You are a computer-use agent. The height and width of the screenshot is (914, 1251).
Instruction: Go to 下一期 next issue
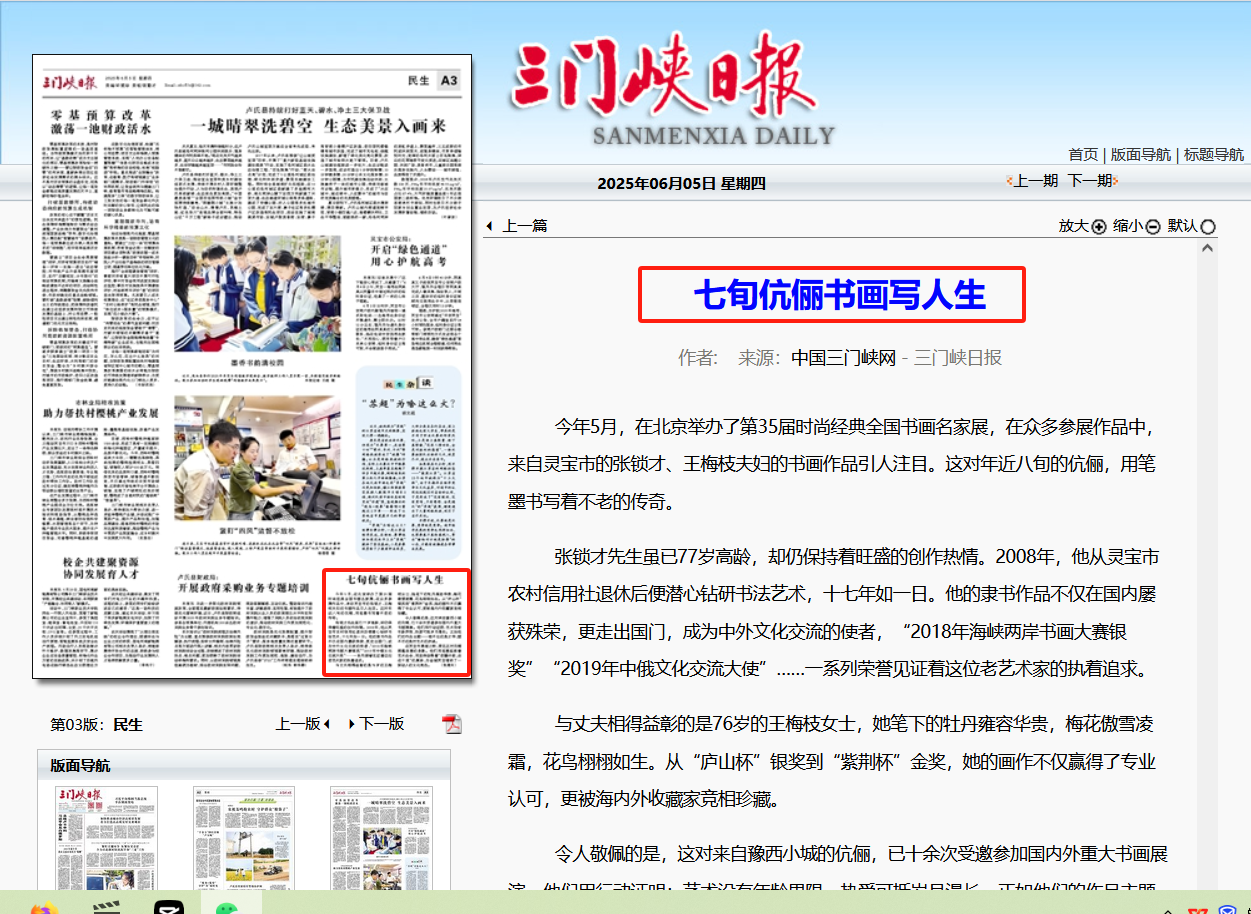[x=1092, y=180]
